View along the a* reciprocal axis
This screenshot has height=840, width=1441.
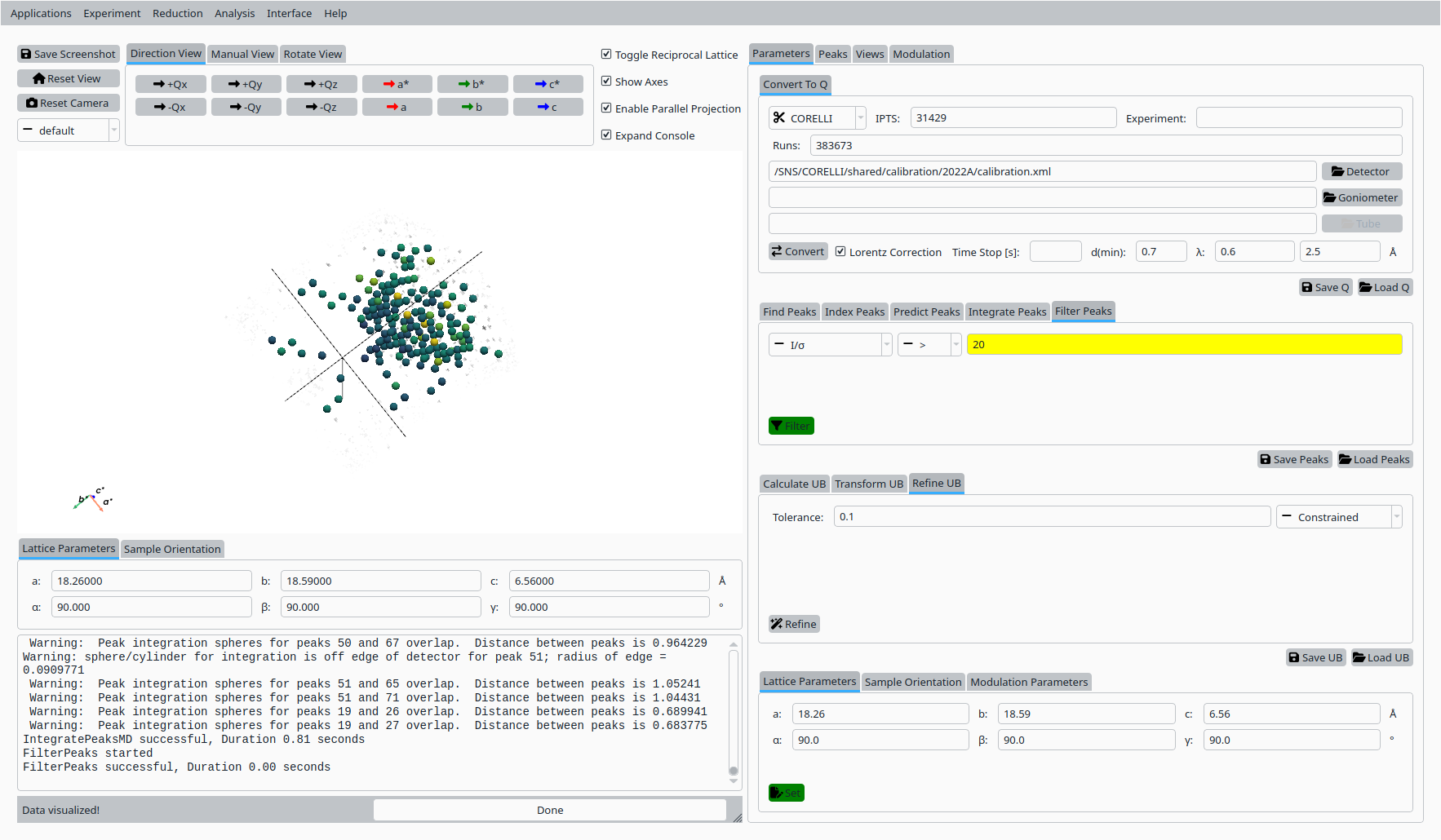click(397, 84)
